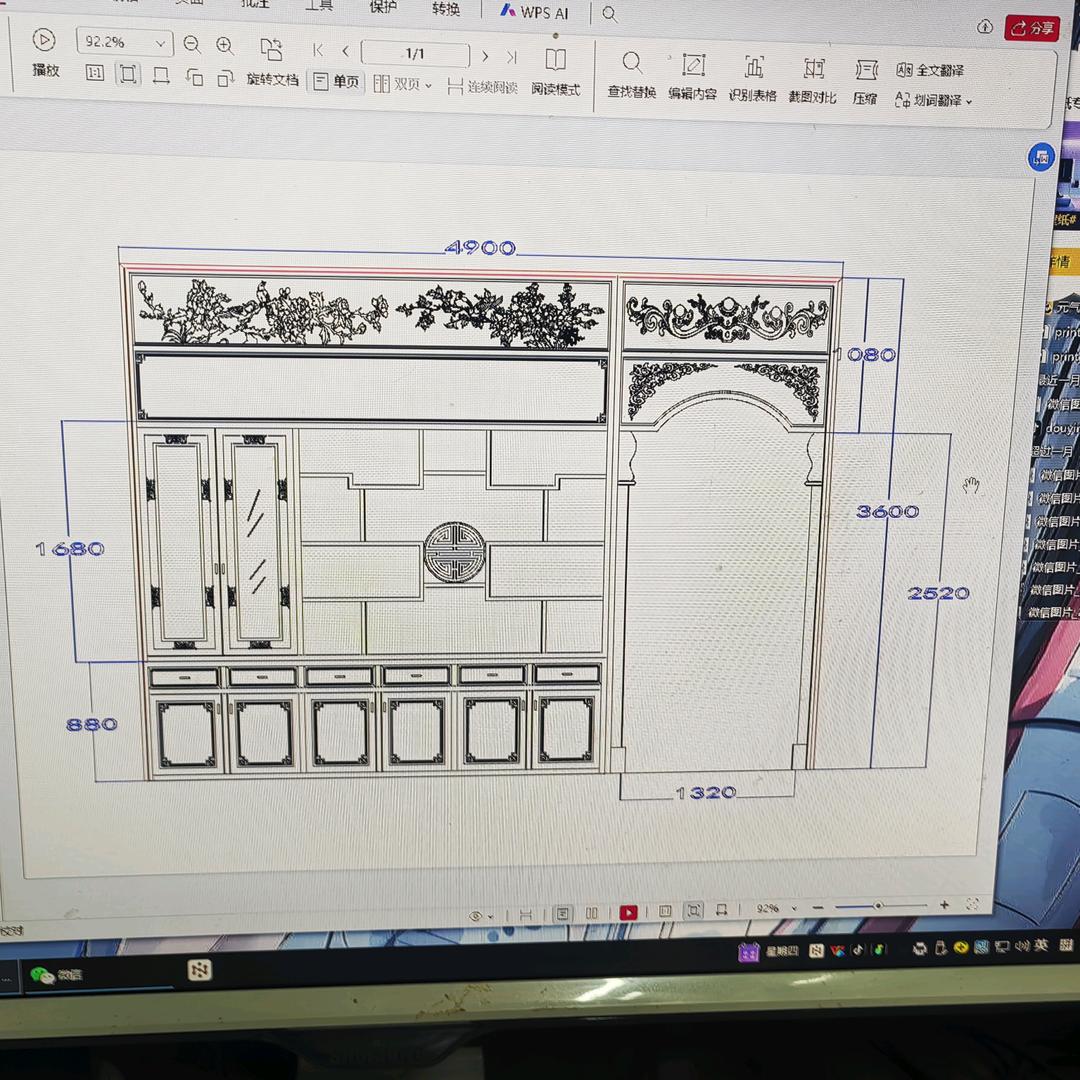
Task: Click the Full Text Translate (全文翻译) button
Action: point(930,71)
